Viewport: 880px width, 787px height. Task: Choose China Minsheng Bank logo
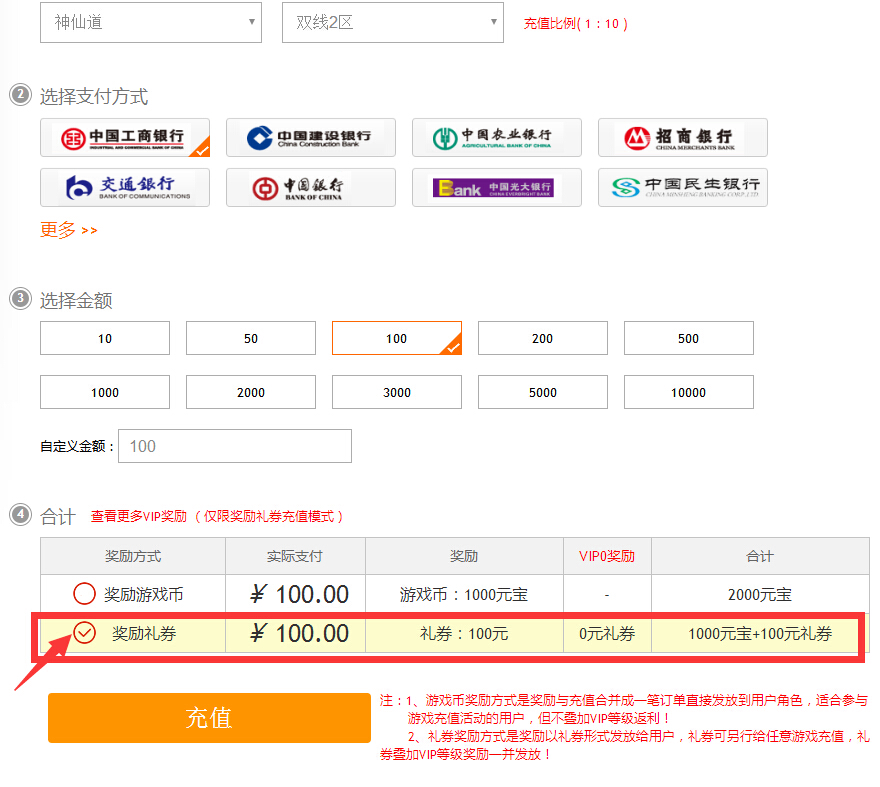[x=682, y=187]
